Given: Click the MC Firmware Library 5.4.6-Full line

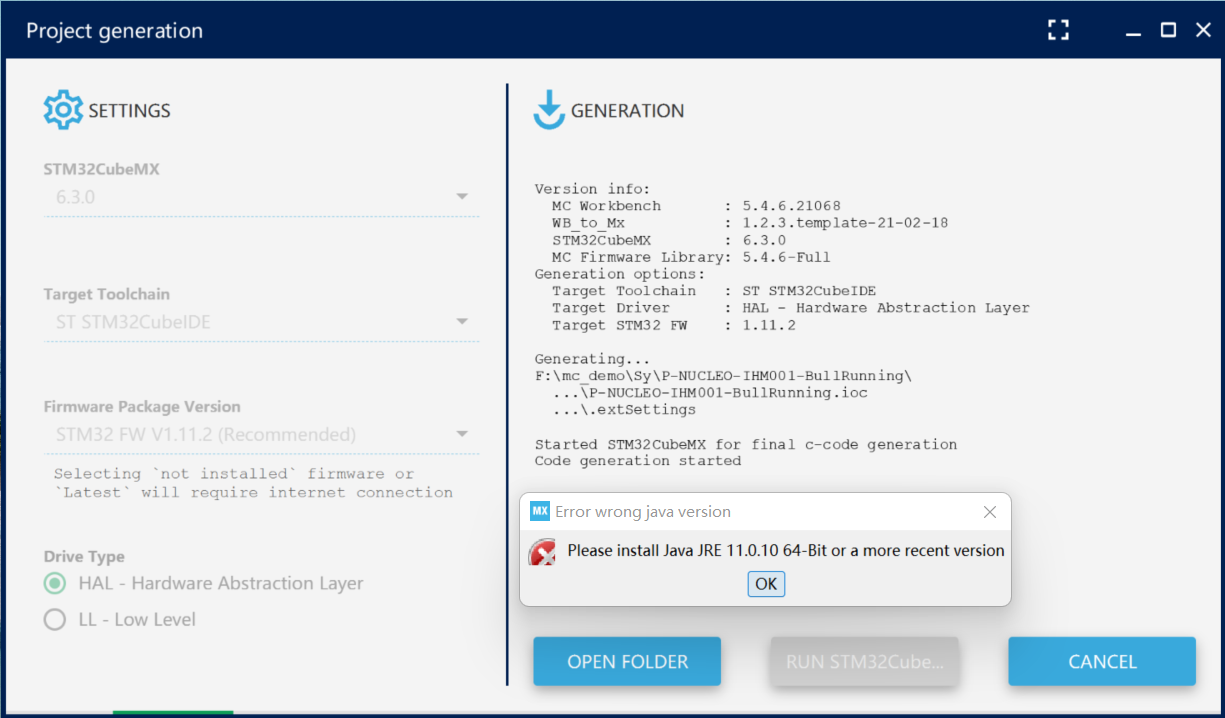Looking at the screenshot, I should (692, 257).
